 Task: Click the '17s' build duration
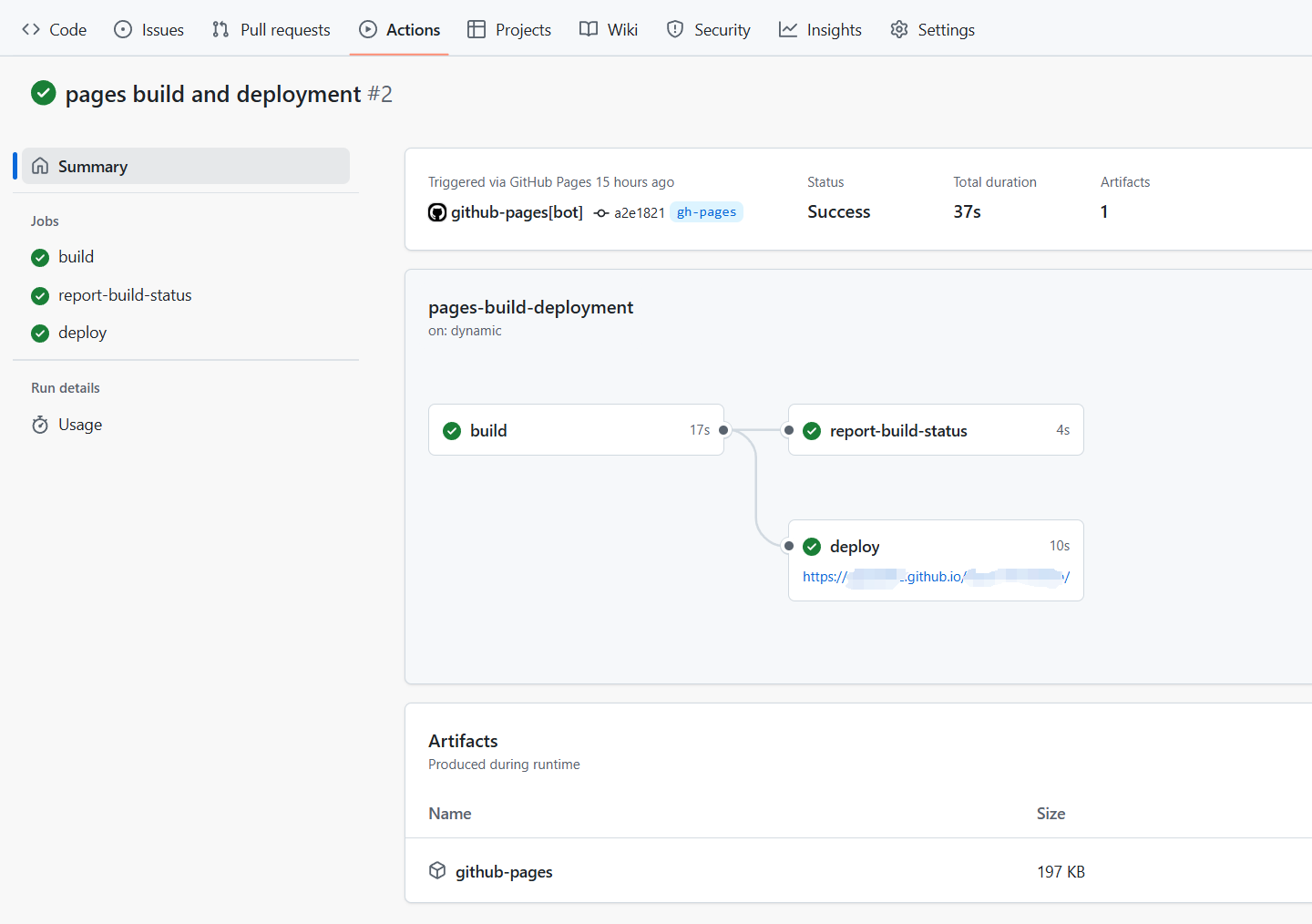coord(700,430)
